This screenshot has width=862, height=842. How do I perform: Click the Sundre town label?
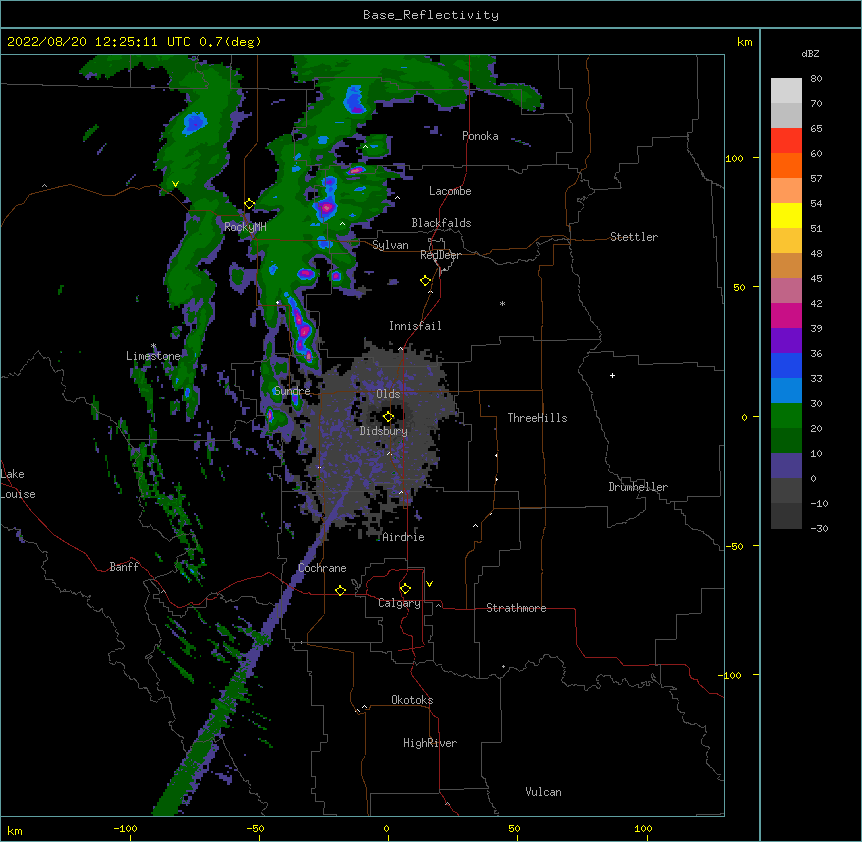point(292,391)
